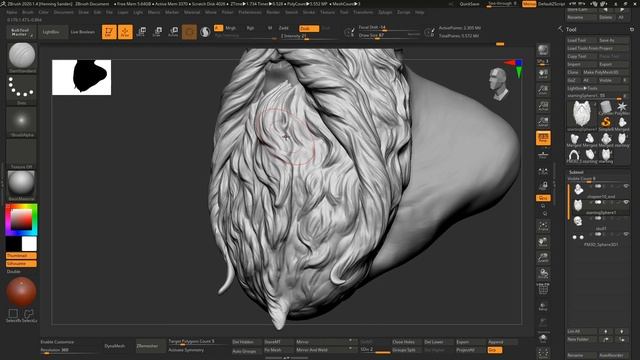
Task: Click the Live Boolean button
Action: pyautogui.click(x=82, y=32)
